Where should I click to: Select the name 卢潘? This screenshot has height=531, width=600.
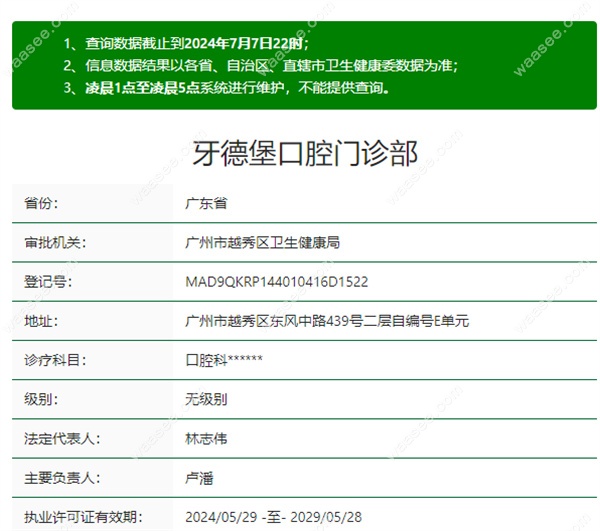(x=199, y=478)
